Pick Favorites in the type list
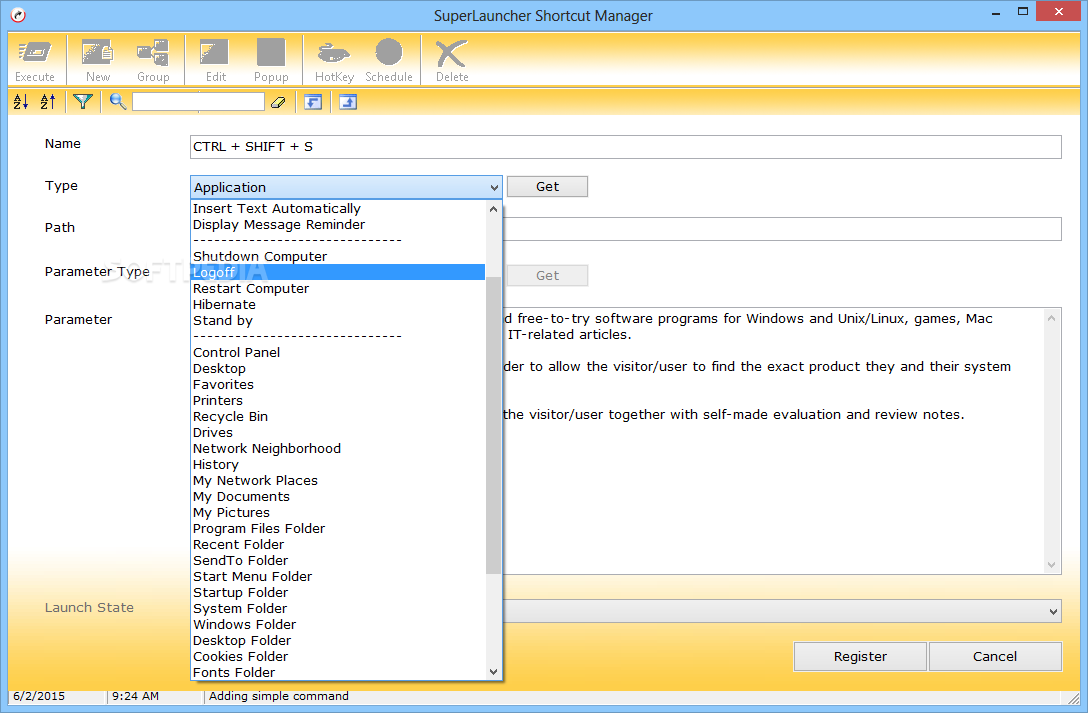This screenshot has height=713, width=1088. (339, 384)
